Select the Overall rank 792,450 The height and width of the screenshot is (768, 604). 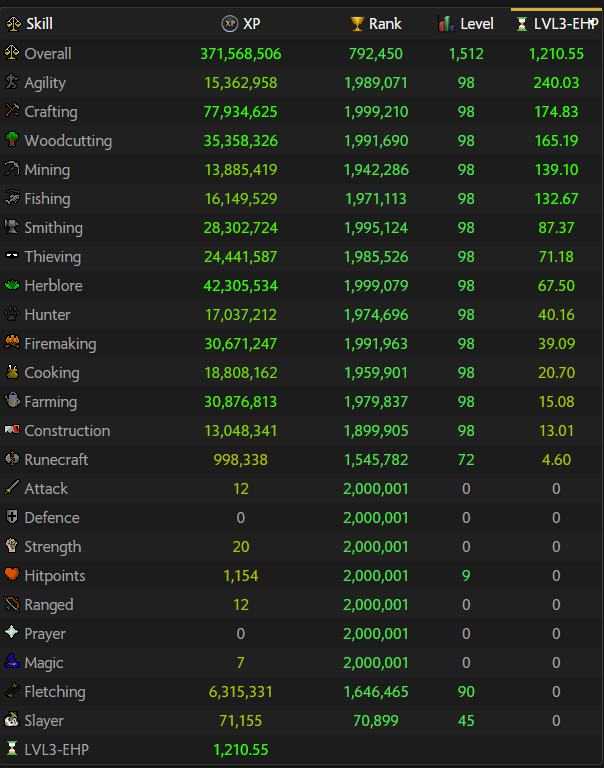(376, 53)
